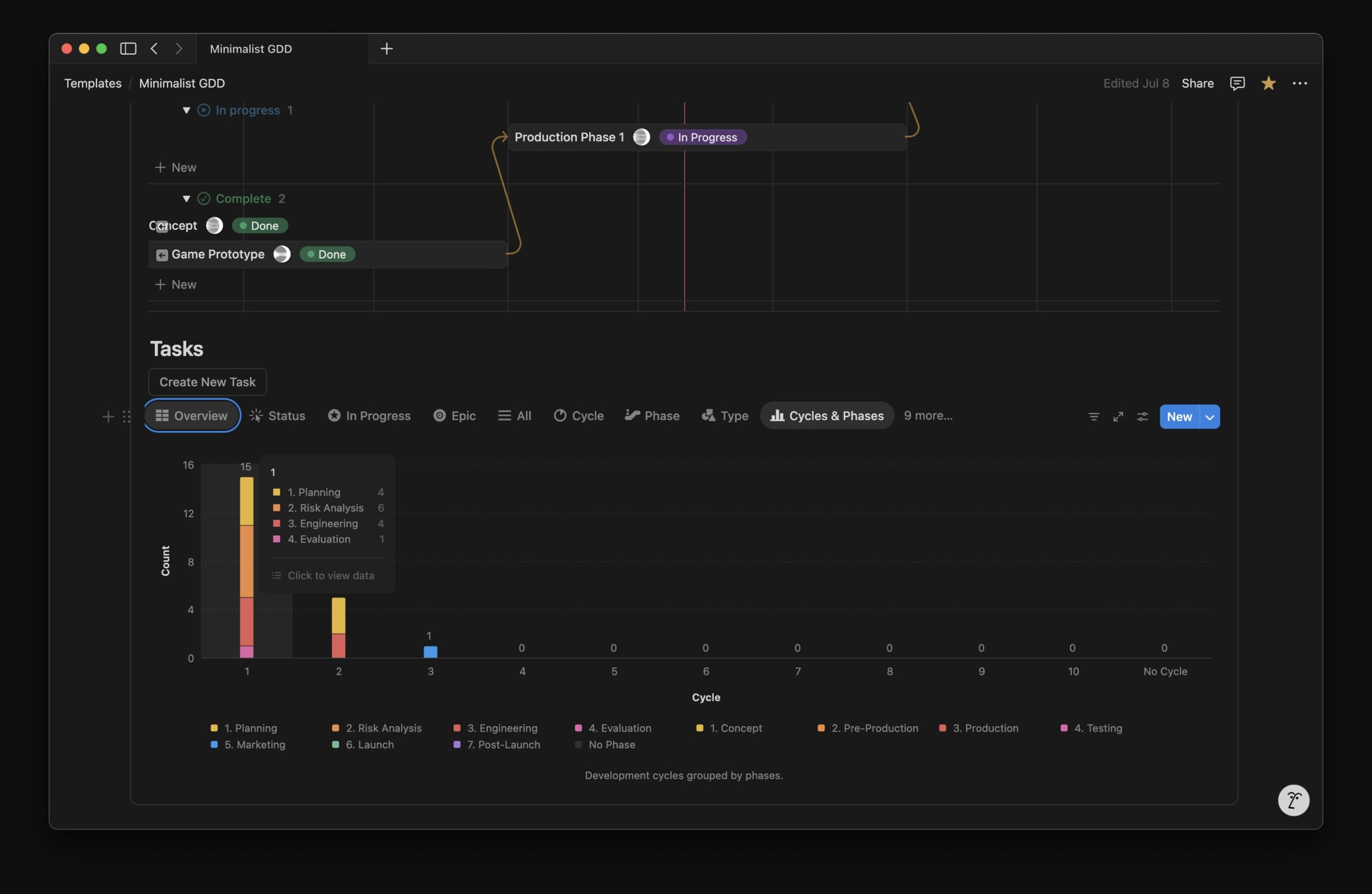1372x894 pixels.
Task: Add new item under Complete group
Action: tap(176, 284)
